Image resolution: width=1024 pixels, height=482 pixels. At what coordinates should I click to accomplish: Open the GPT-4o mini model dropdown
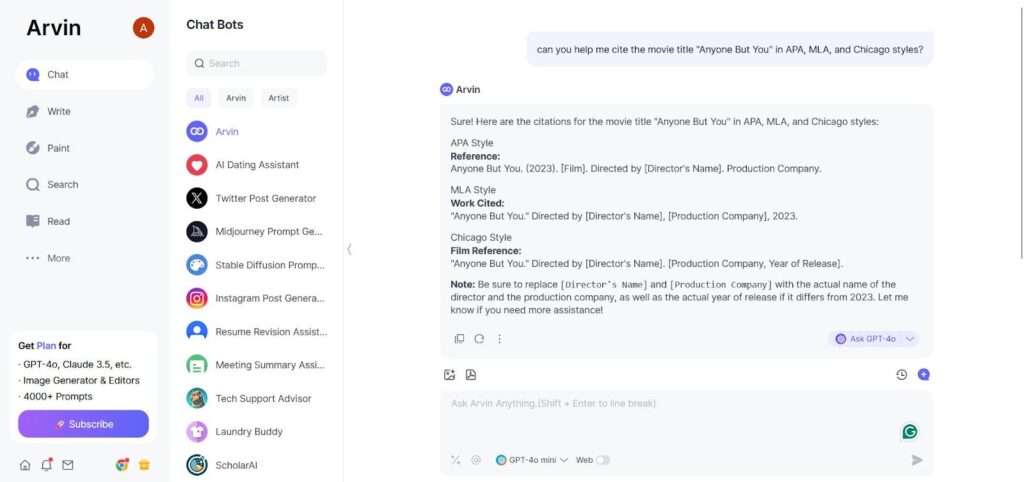pos(532,460)
